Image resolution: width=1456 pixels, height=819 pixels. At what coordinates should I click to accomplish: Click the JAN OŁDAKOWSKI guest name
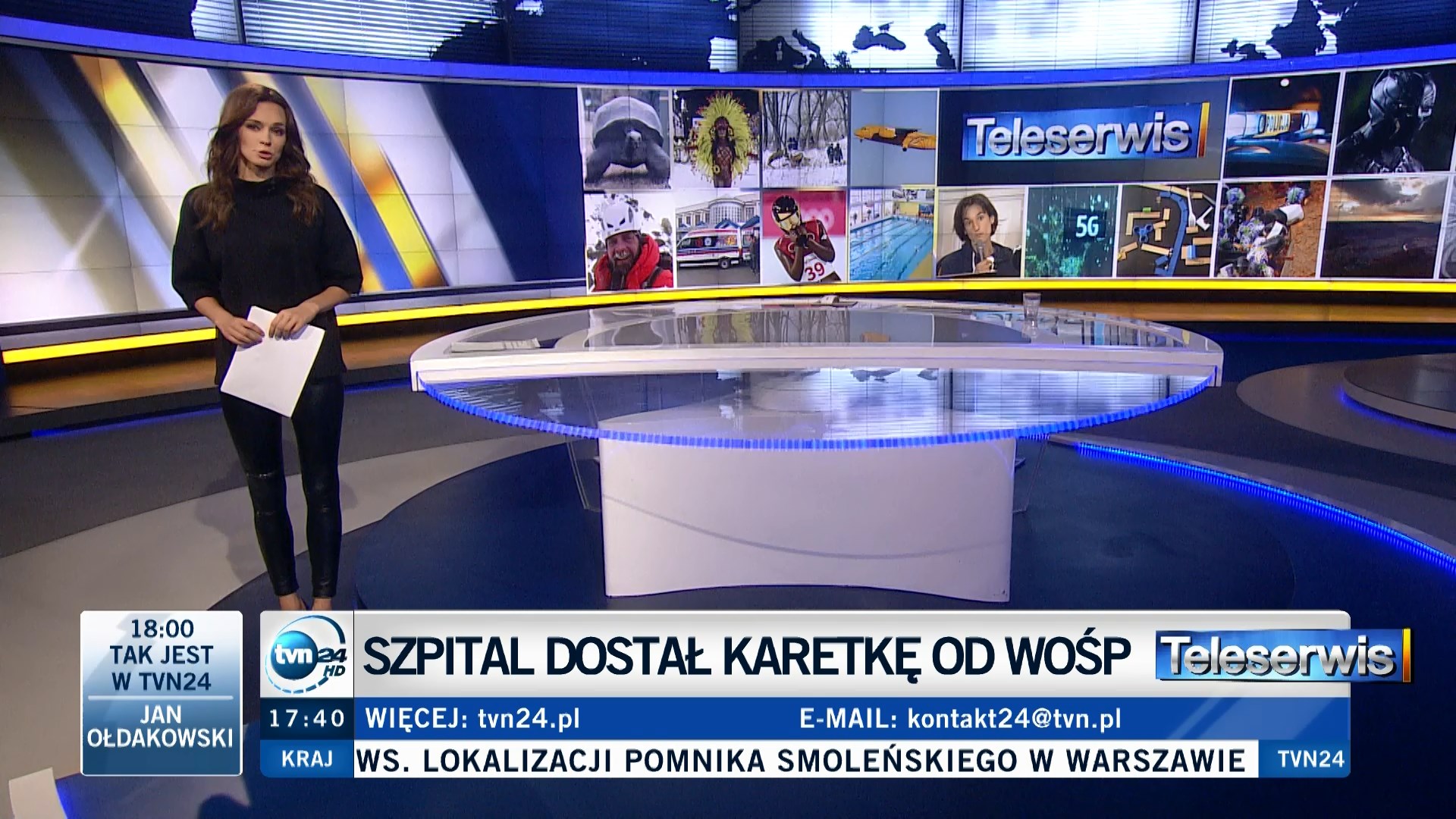coord(161,726)
